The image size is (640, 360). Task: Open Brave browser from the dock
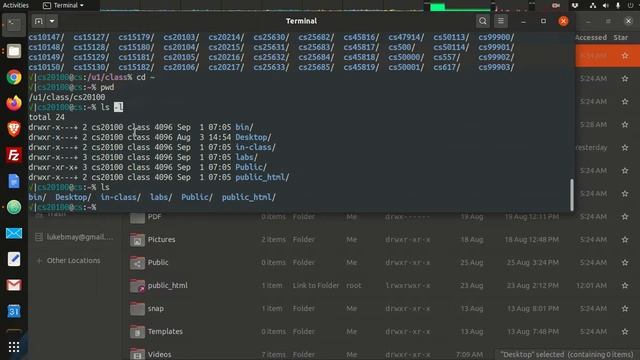(14, 129)
